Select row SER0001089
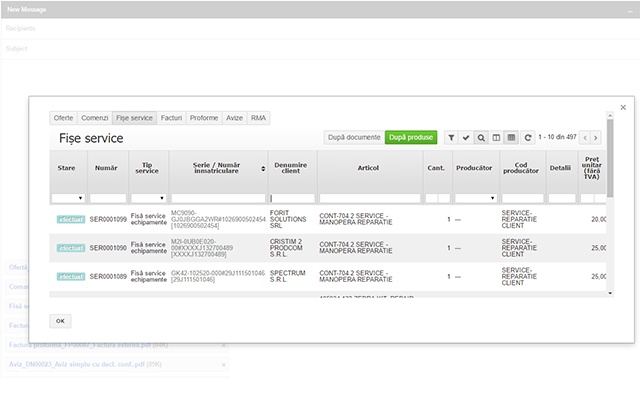The image size is (640, 400). tap(328, 277)
